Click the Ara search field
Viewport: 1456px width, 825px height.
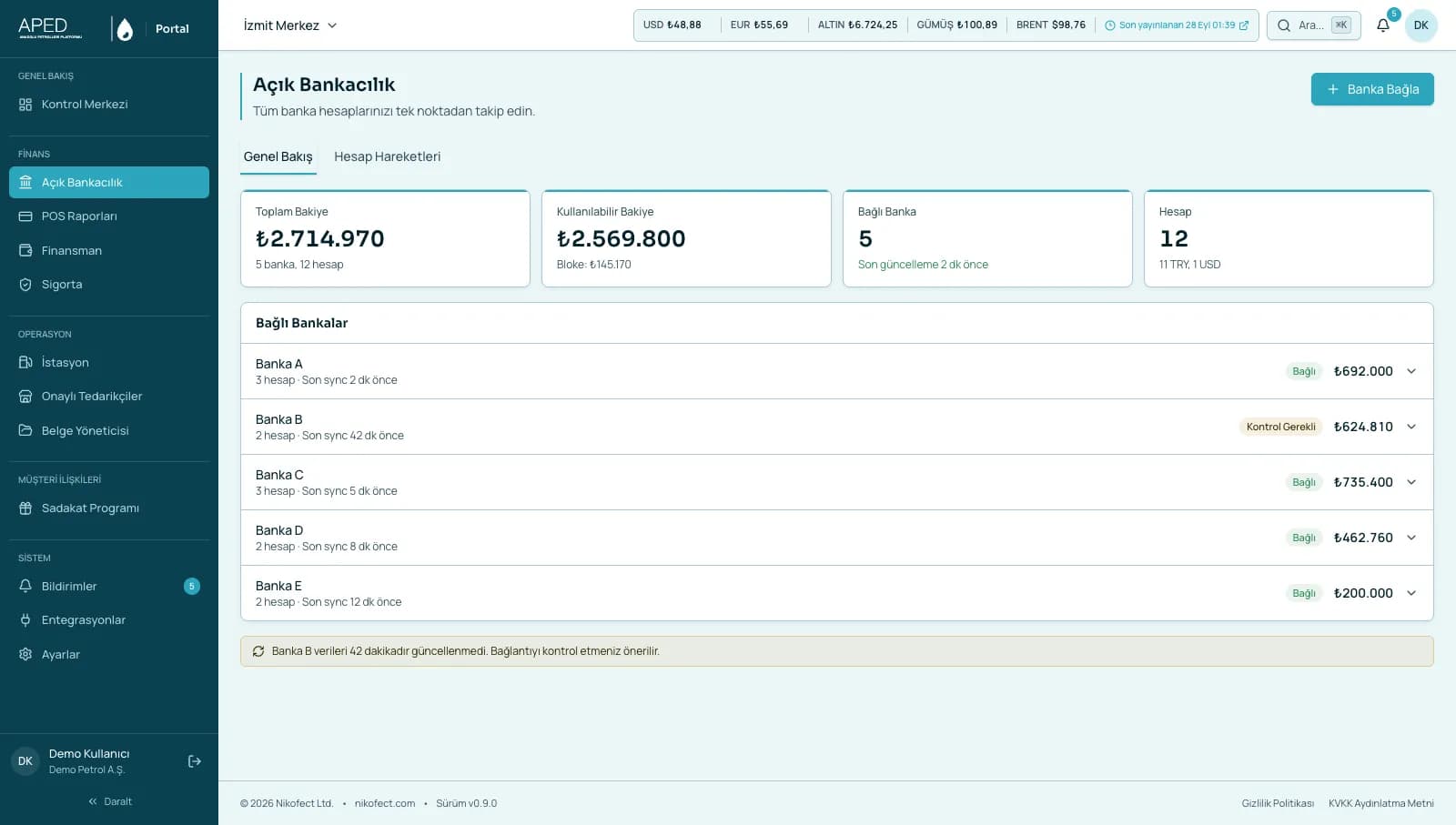1313,25
